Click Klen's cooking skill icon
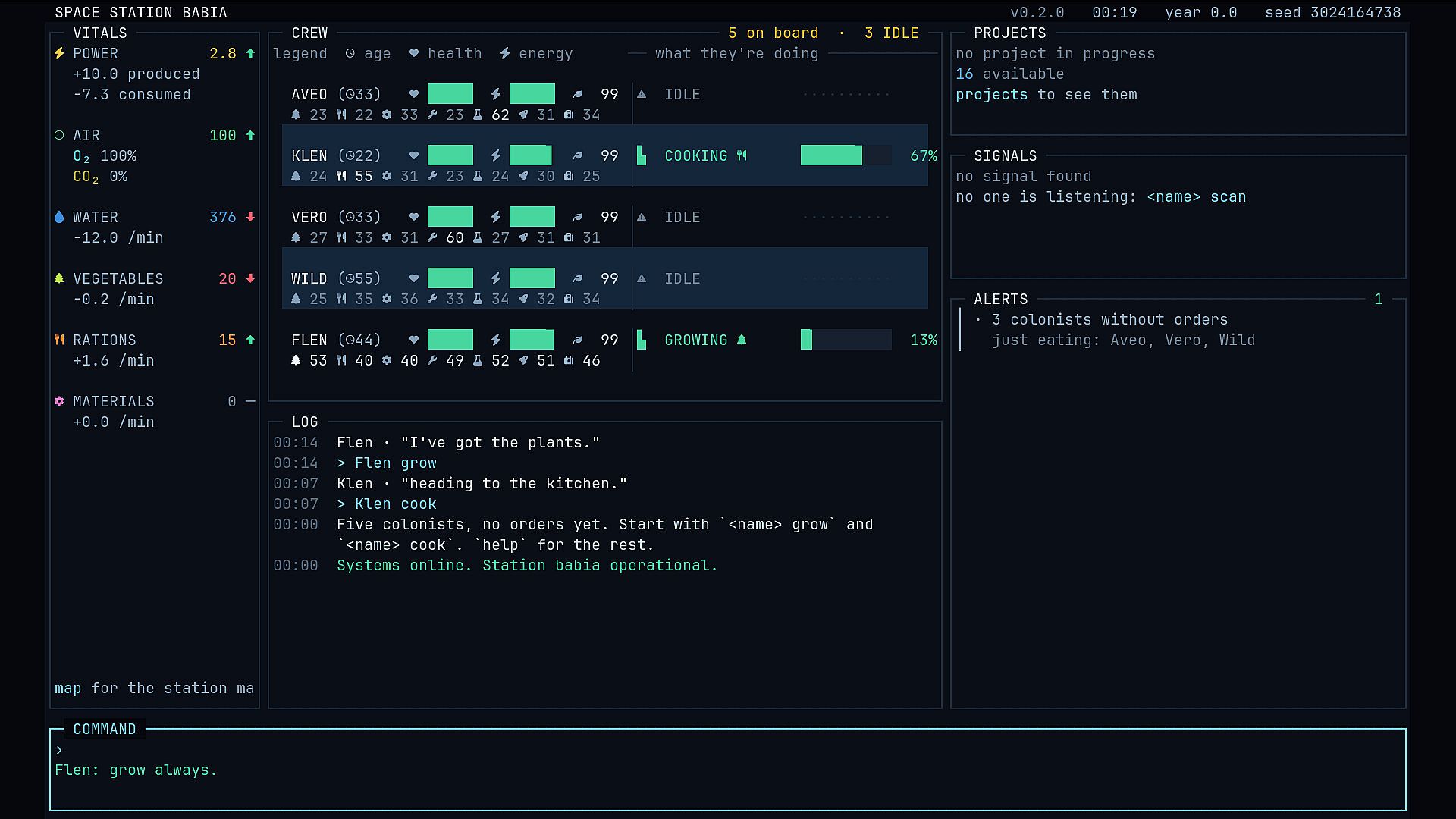Viewport: 1456px width, 819px height. coord(341,177)
